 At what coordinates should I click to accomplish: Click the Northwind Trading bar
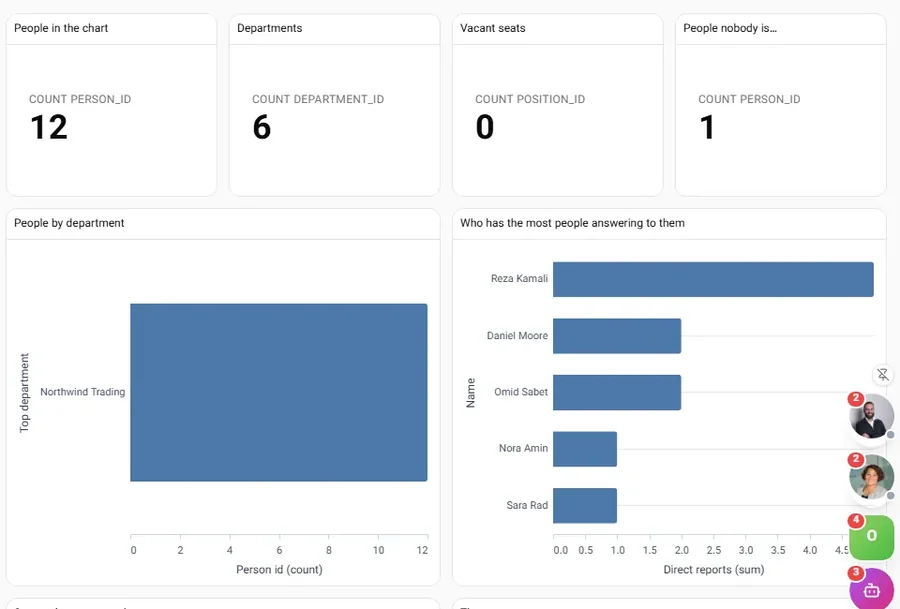[279, 393]
